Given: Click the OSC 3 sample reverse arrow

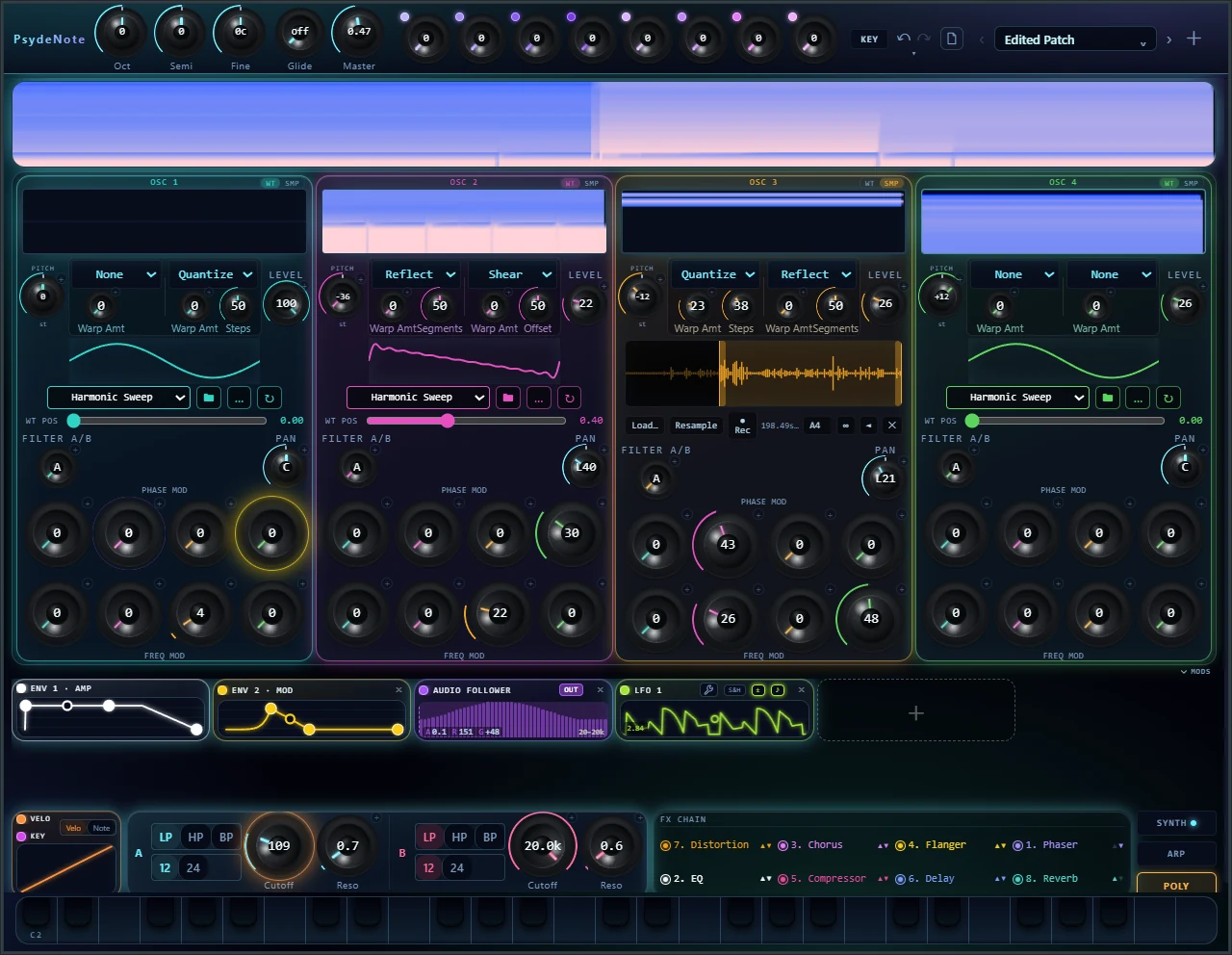Looking at the screenshot, I should (869, 426).
